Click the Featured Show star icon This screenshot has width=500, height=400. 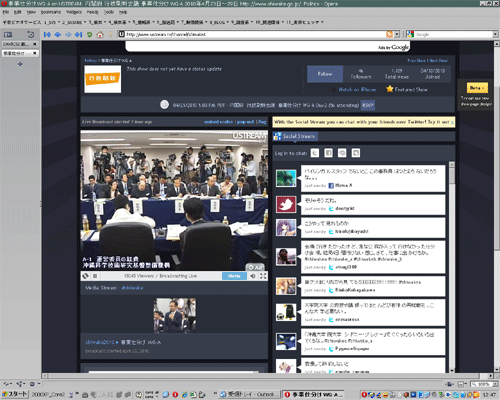[x=390, y=89]
